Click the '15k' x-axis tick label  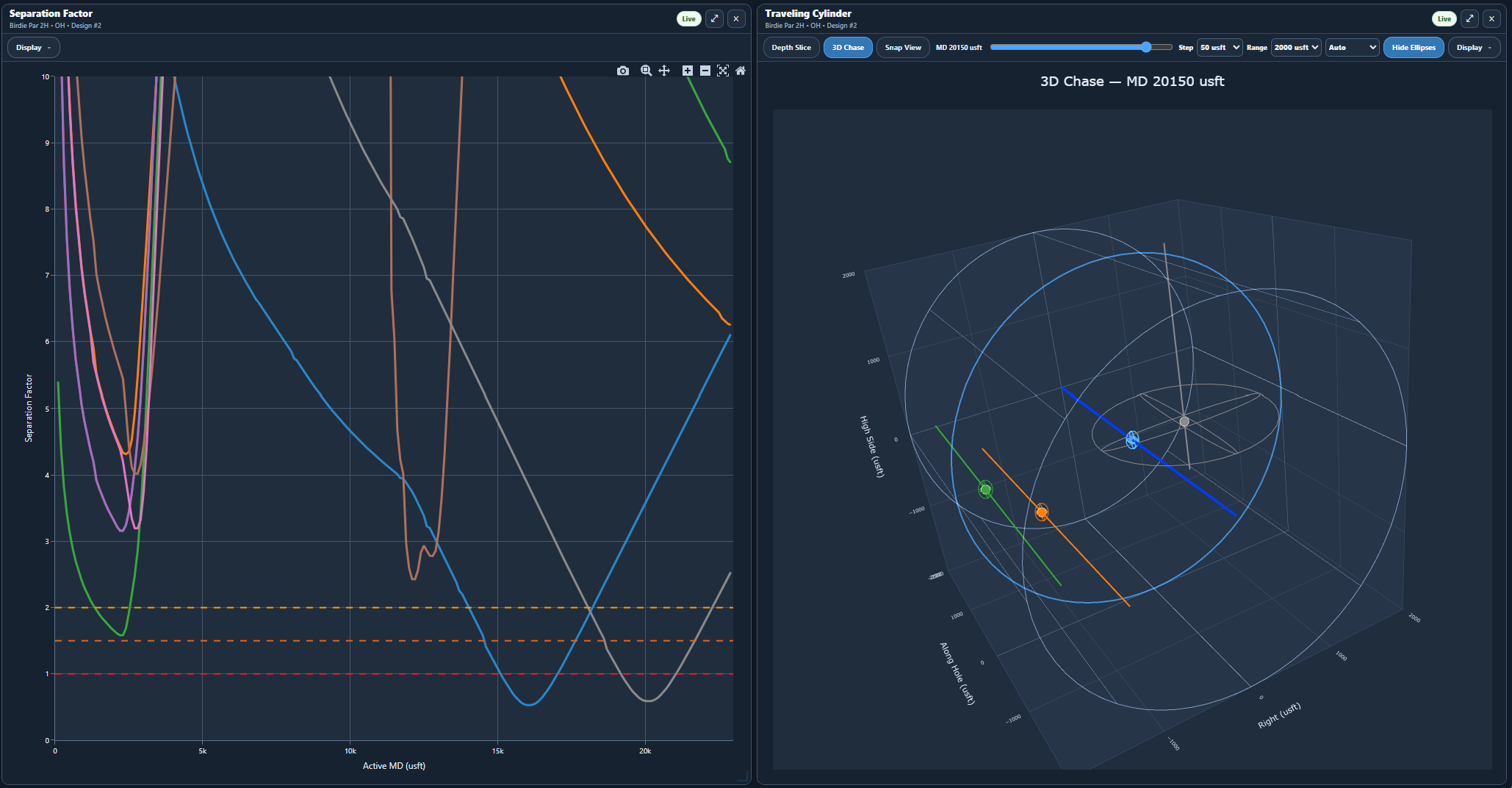coord(497,751)
